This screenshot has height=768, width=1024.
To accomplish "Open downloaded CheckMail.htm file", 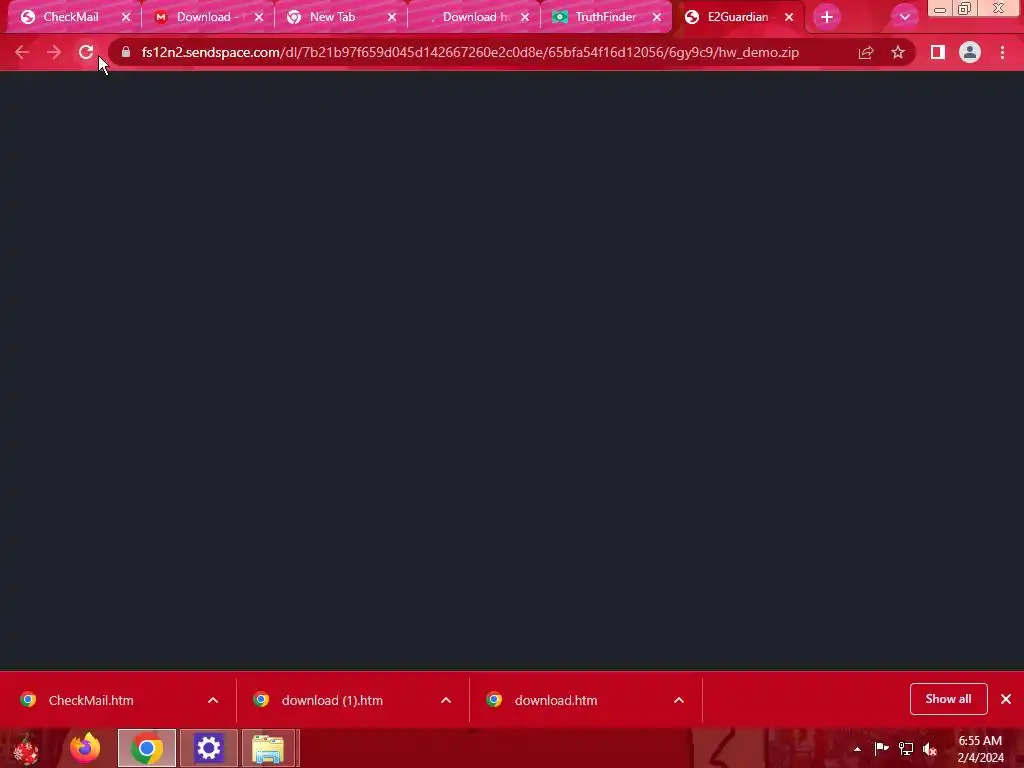I will [91, 700].
